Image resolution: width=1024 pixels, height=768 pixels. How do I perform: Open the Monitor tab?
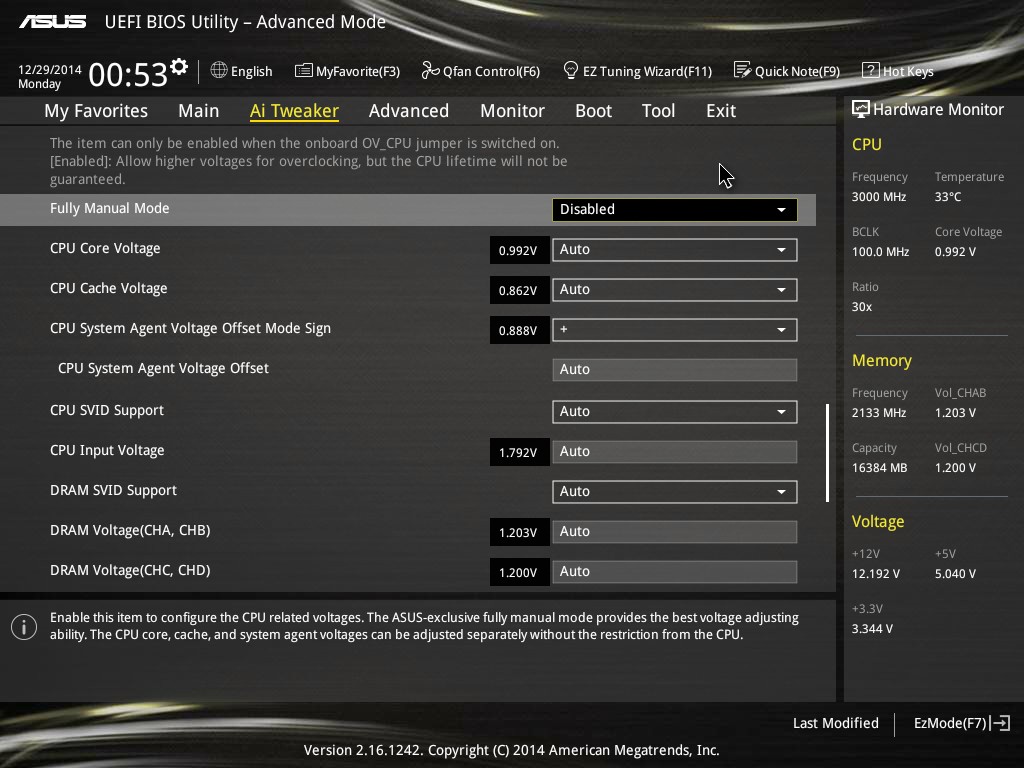click(513, 110)
